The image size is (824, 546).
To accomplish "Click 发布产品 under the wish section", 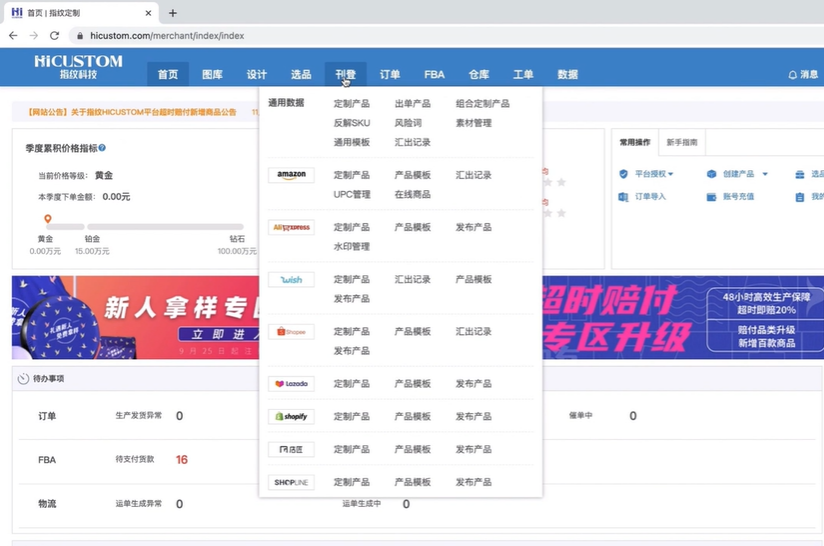I will point(352,298).
